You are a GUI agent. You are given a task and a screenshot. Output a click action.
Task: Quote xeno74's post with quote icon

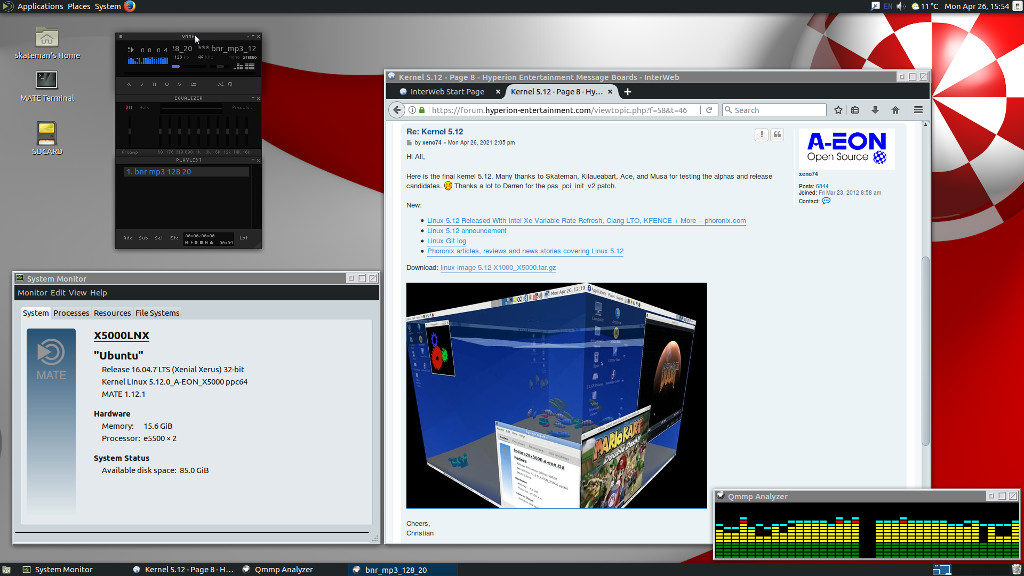tap(777, 135)
